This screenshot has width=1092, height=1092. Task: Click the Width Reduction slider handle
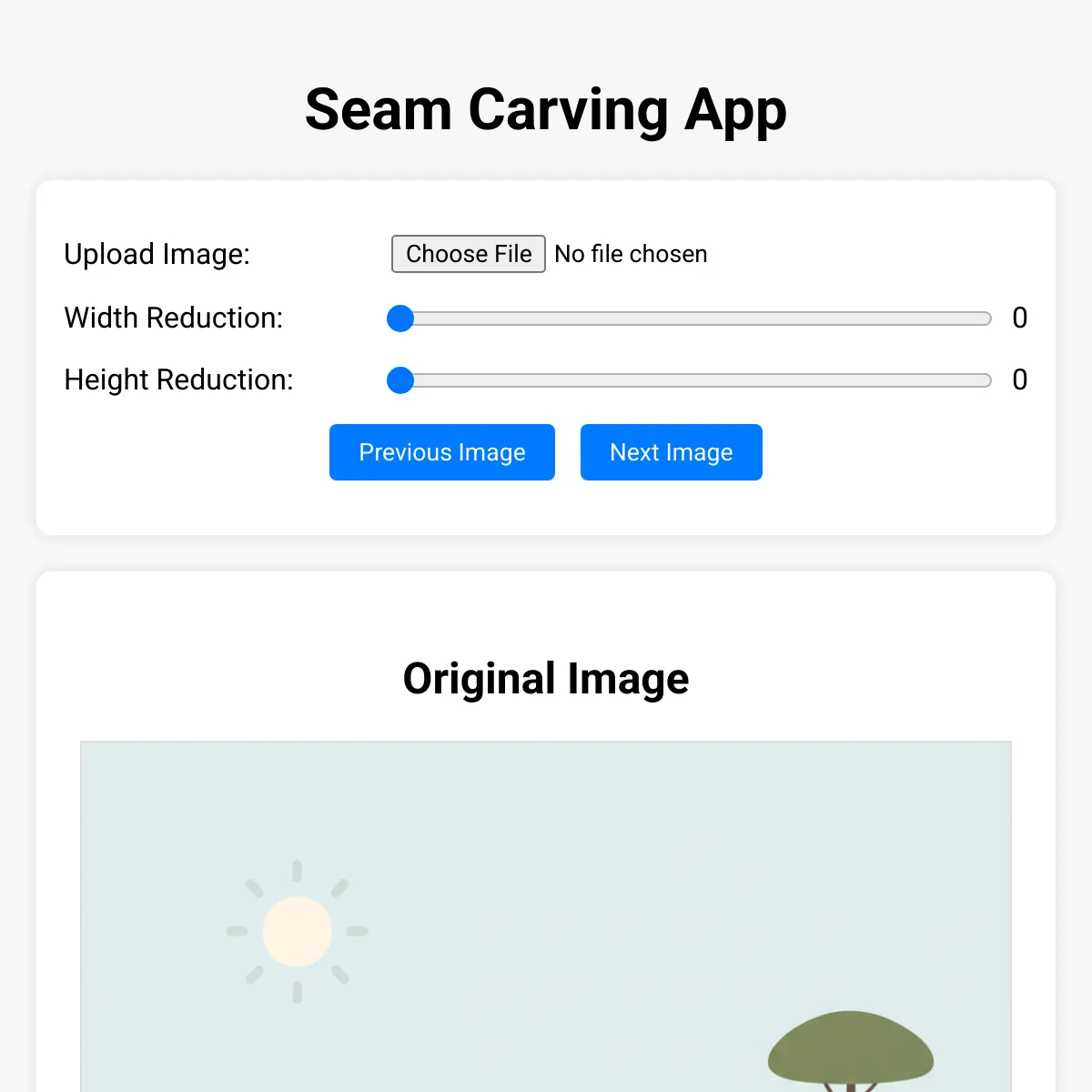point(400,318)
